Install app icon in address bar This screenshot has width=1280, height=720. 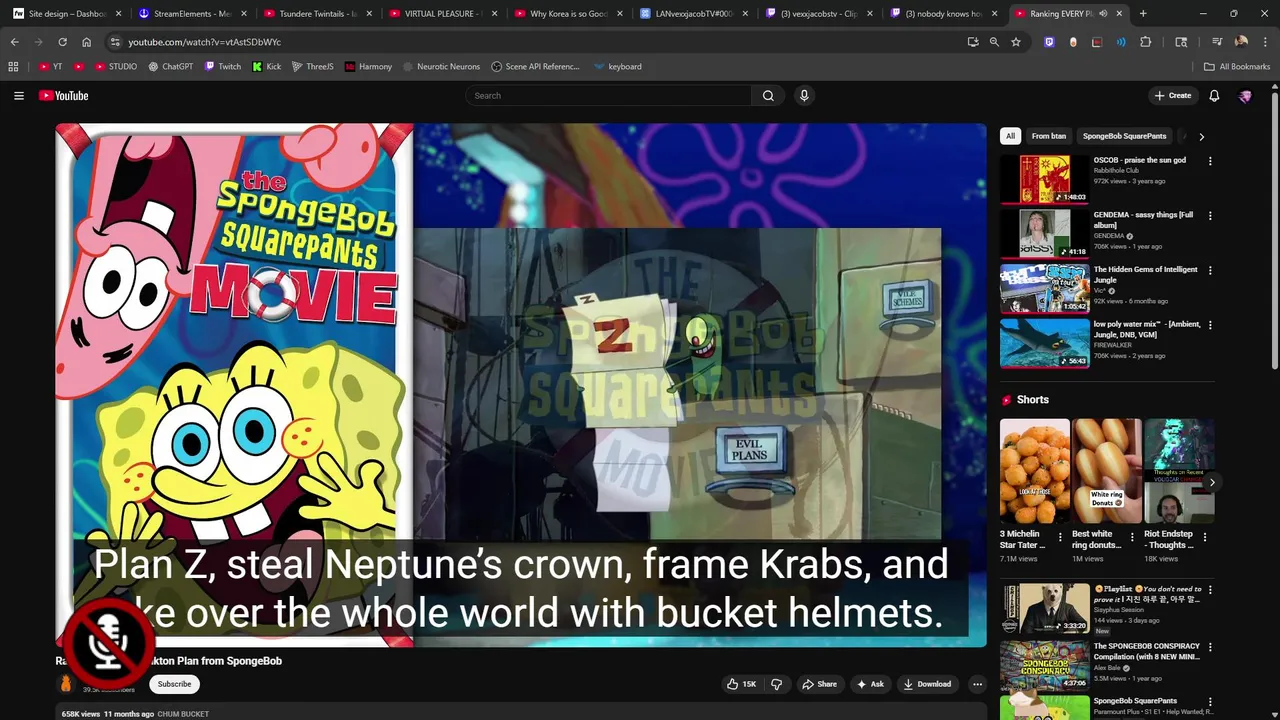pos(973,42)
